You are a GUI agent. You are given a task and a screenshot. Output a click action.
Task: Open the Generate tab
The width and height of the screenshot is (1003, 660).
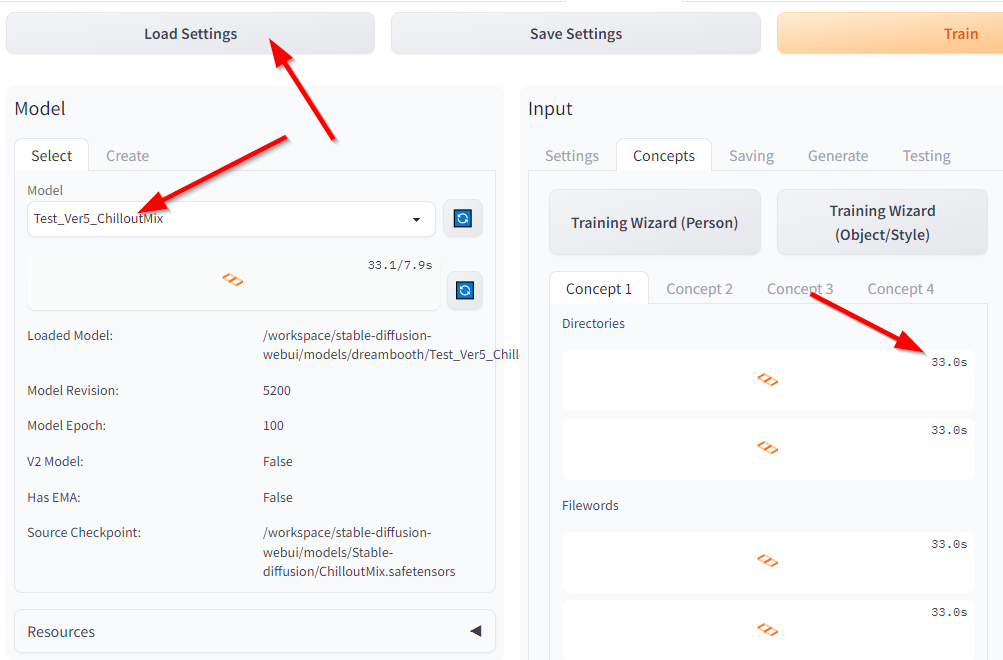point(838,155)
